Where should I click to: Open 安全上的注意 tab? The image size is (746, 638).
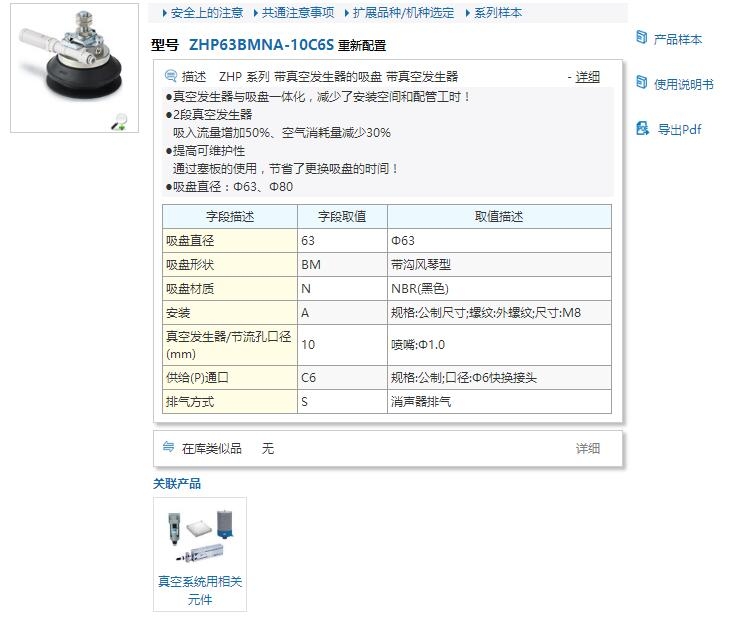[x=207, y=13]
